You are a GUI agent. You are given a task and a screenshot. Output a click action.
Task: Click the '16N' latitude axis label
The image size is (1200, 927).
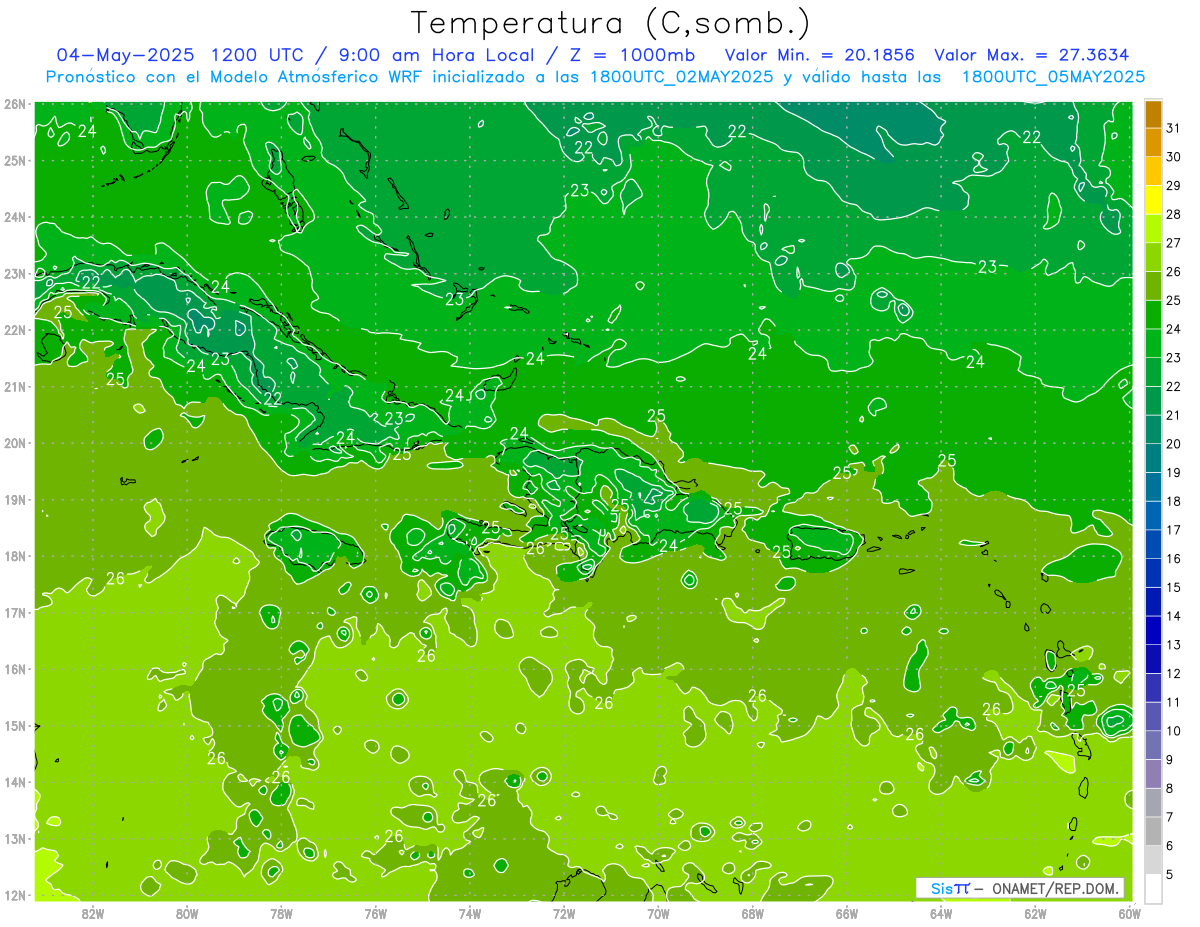click(15, 669)
